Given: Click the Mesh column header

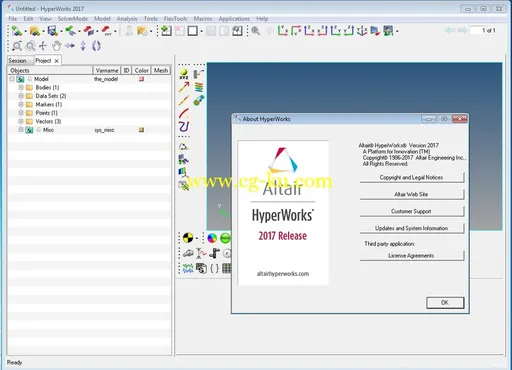Looking at the screenshot, I should pos(161,70).
